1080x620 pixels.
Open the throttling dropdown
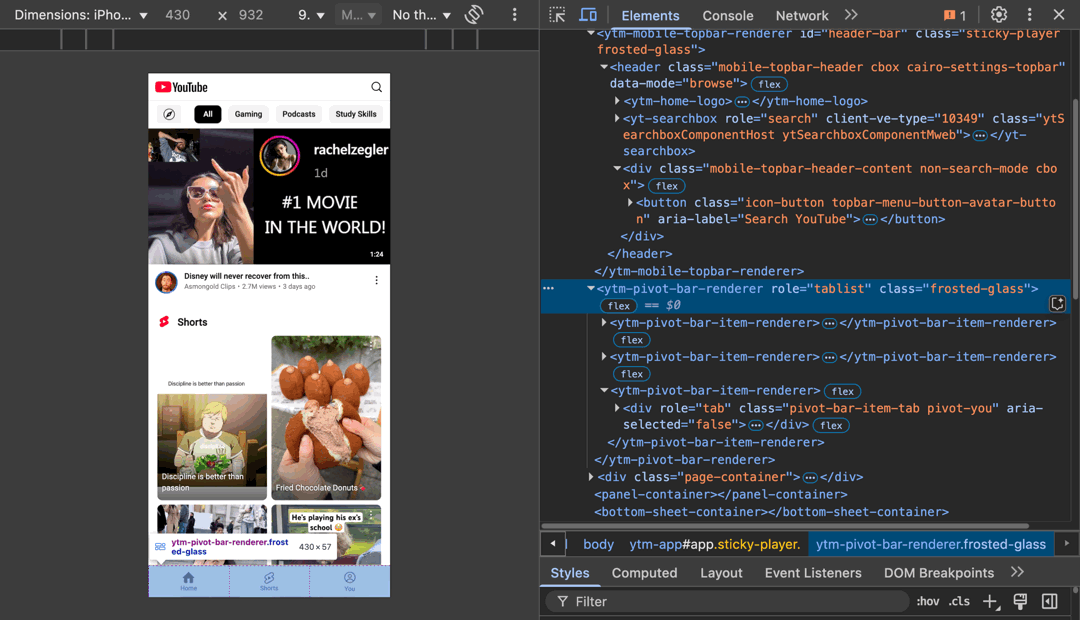pyautogui.click(x=422, y=14)
